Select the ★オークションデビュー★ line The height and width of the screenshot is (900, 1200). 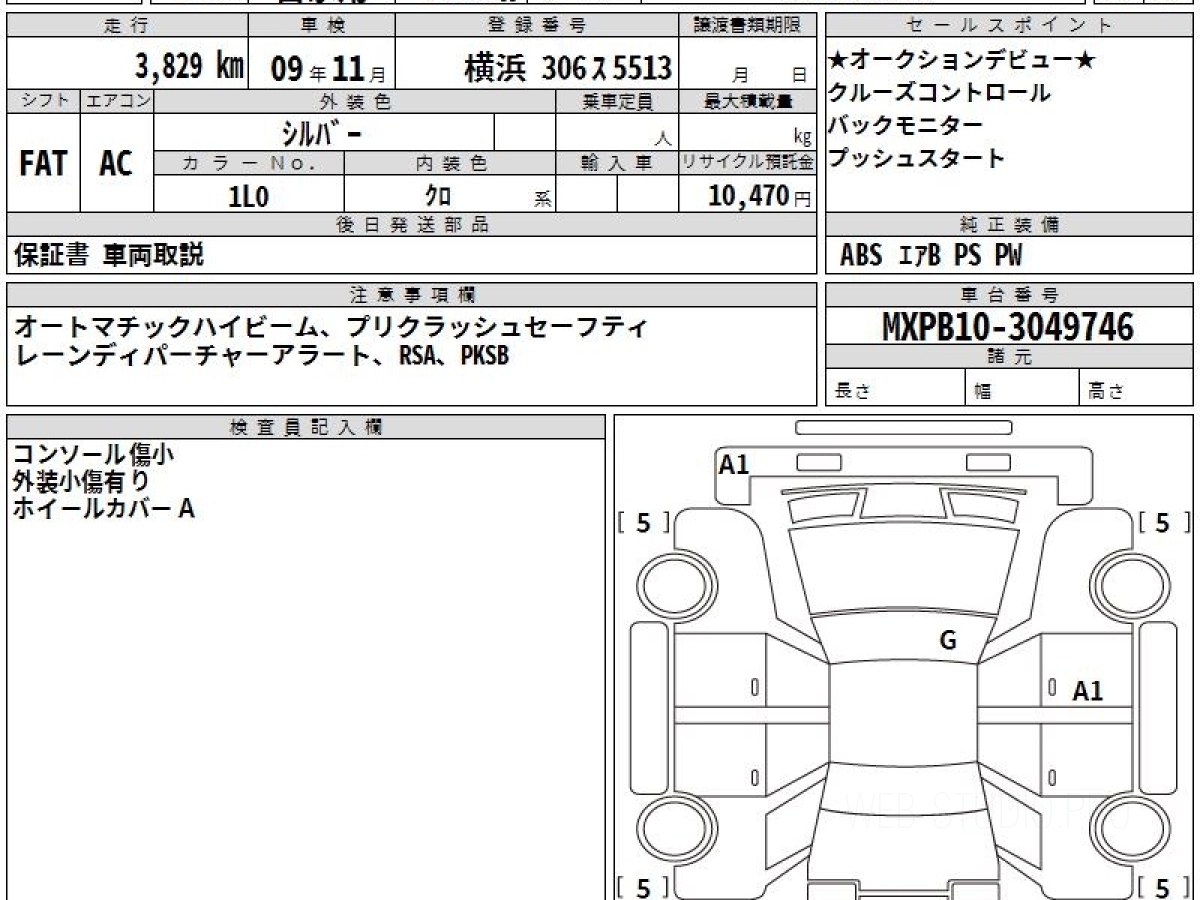(x=962, y=61)
